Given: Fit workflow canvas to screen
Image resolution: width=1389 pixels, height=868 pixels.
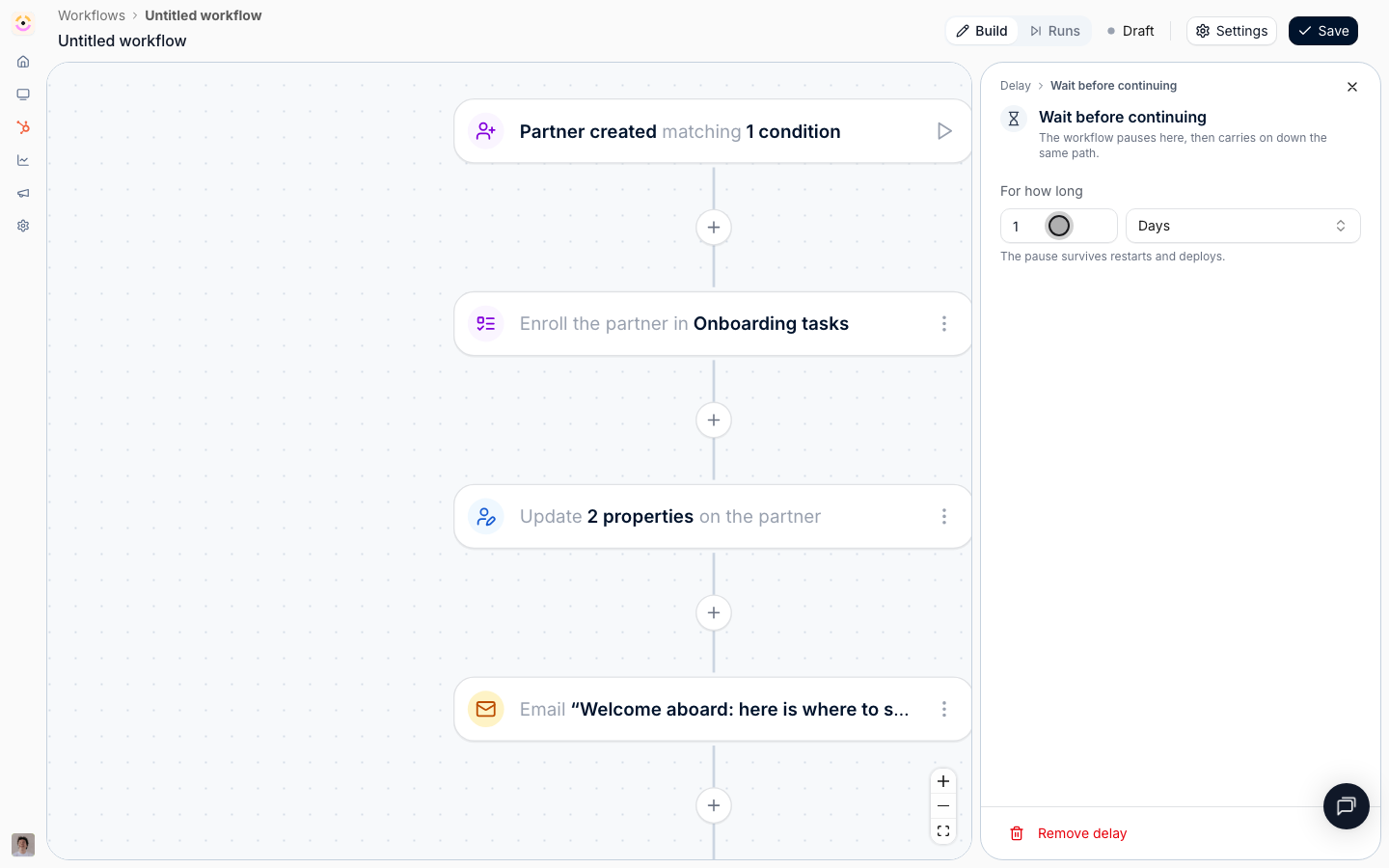Looking at the screenshot, I should (943, 831).
